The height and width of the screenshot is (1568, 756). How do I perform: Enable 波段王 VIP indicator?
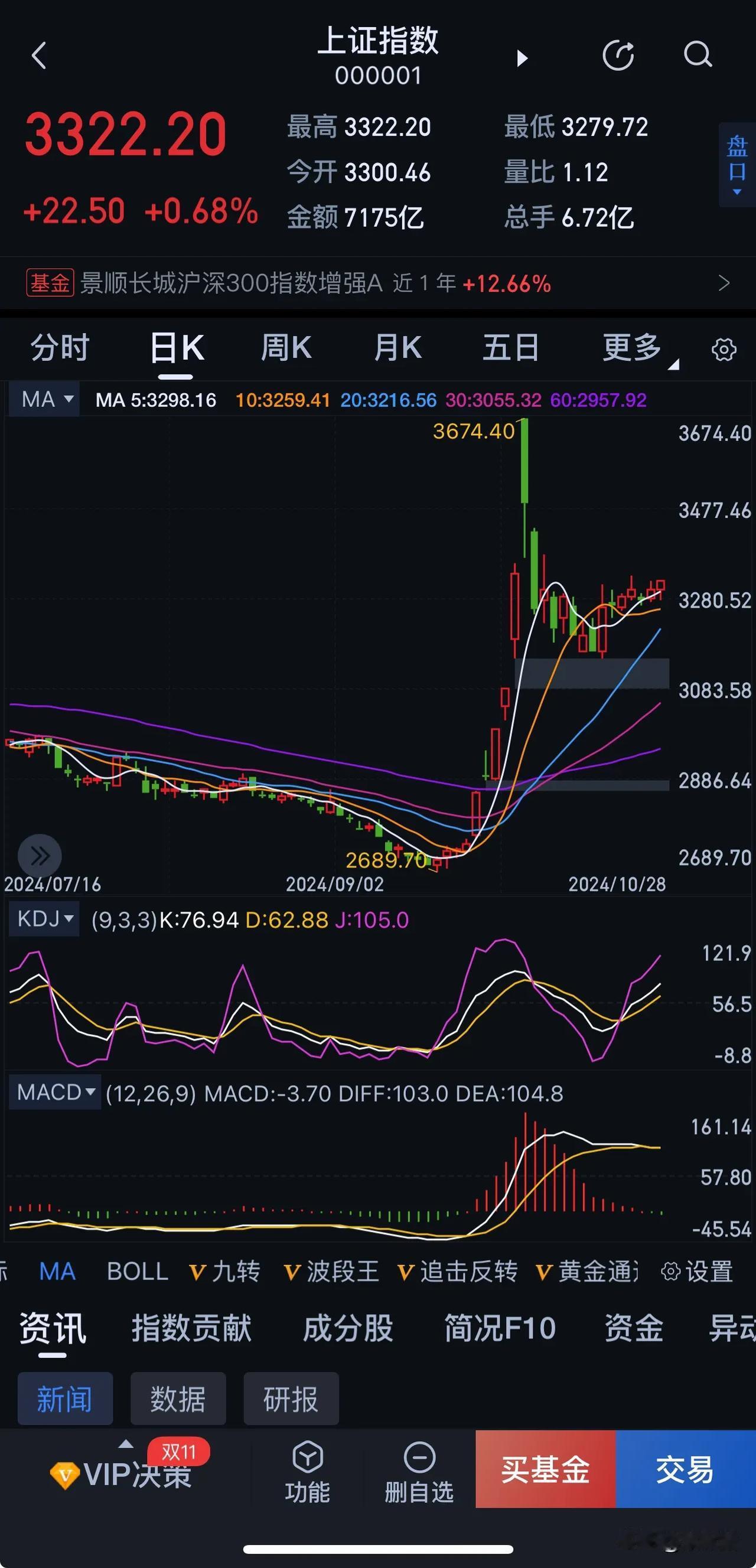(332, 1272)
